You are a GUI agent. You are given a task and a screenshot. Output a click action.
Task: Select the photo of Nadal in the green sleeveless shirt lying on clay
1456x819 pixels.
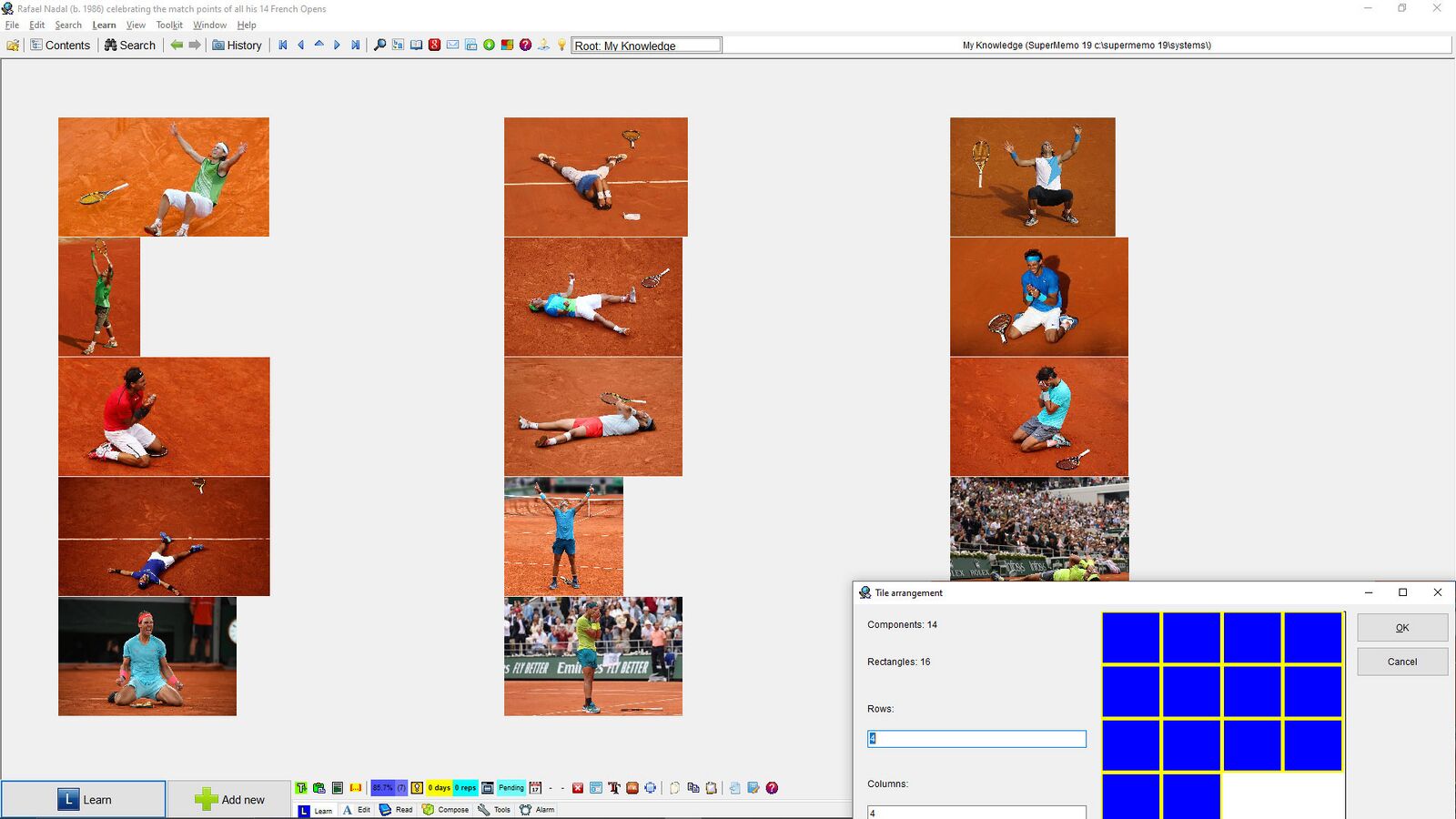(x=164, y=177)
